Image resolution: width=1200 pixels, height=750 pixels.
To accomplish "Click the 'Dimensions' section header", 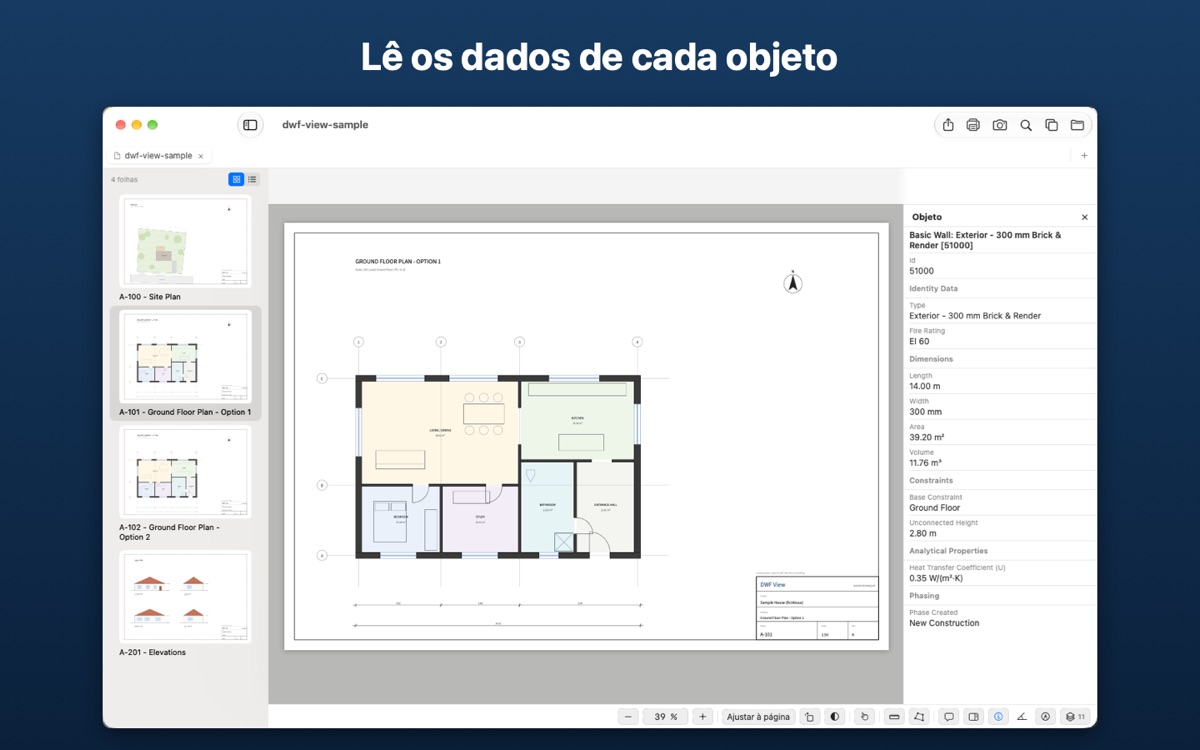I will (x=931, y=359).
